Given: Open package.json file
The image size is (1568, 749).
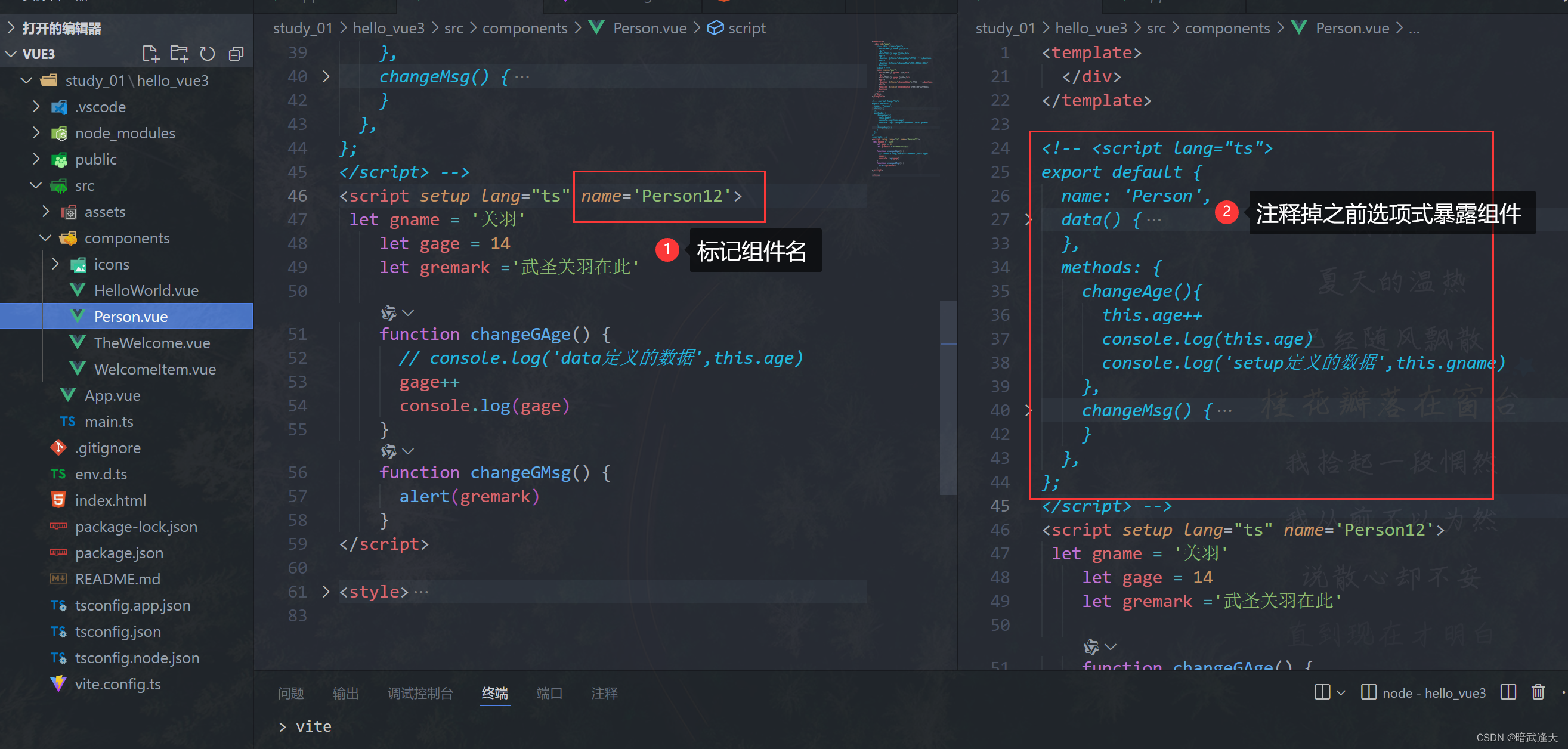Looking at the screenshot, I should [x=119, y=552].
